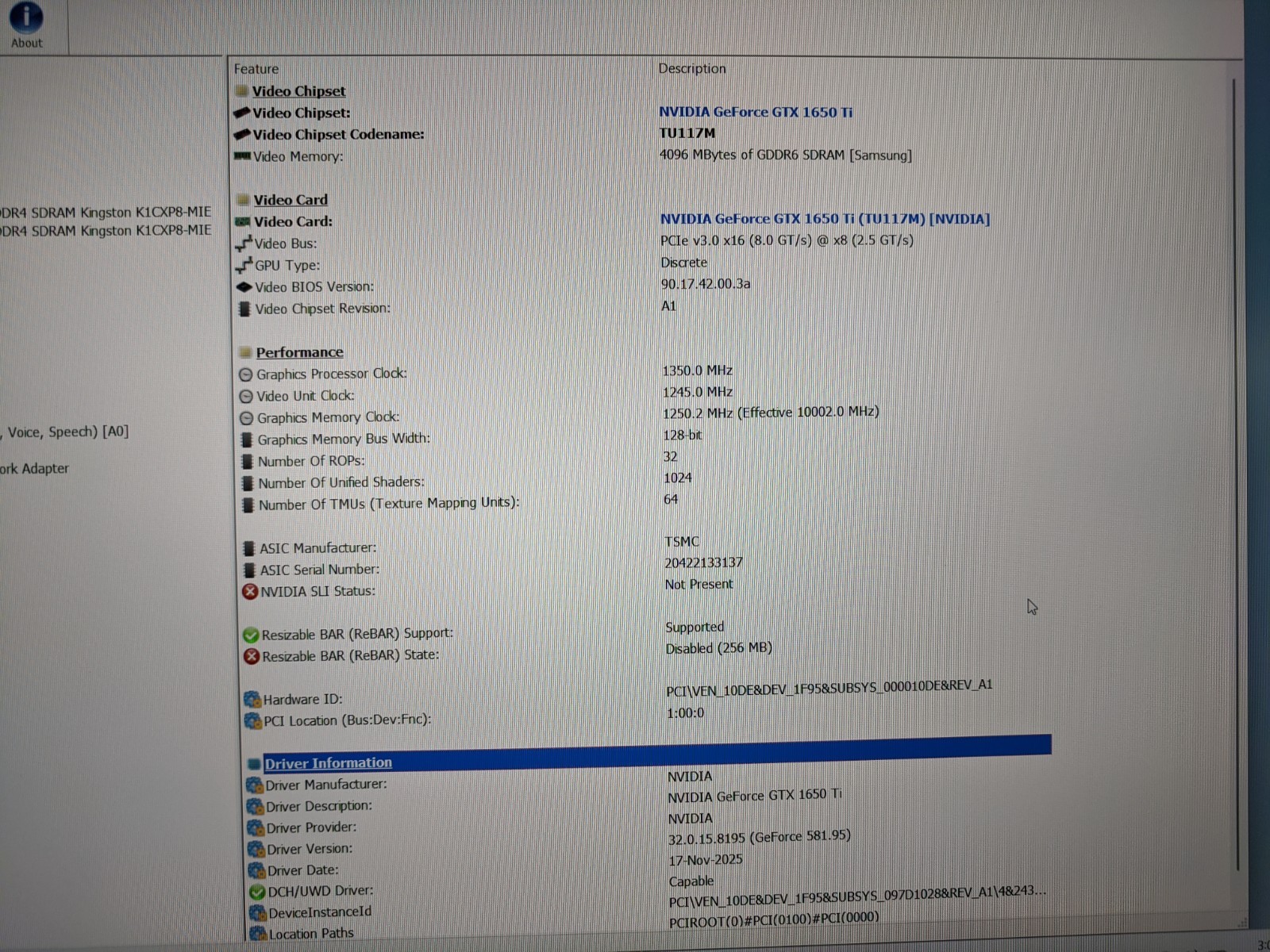Click the ASIC Serial Number chip icon

pyautogui.click(x=250, y=570)
